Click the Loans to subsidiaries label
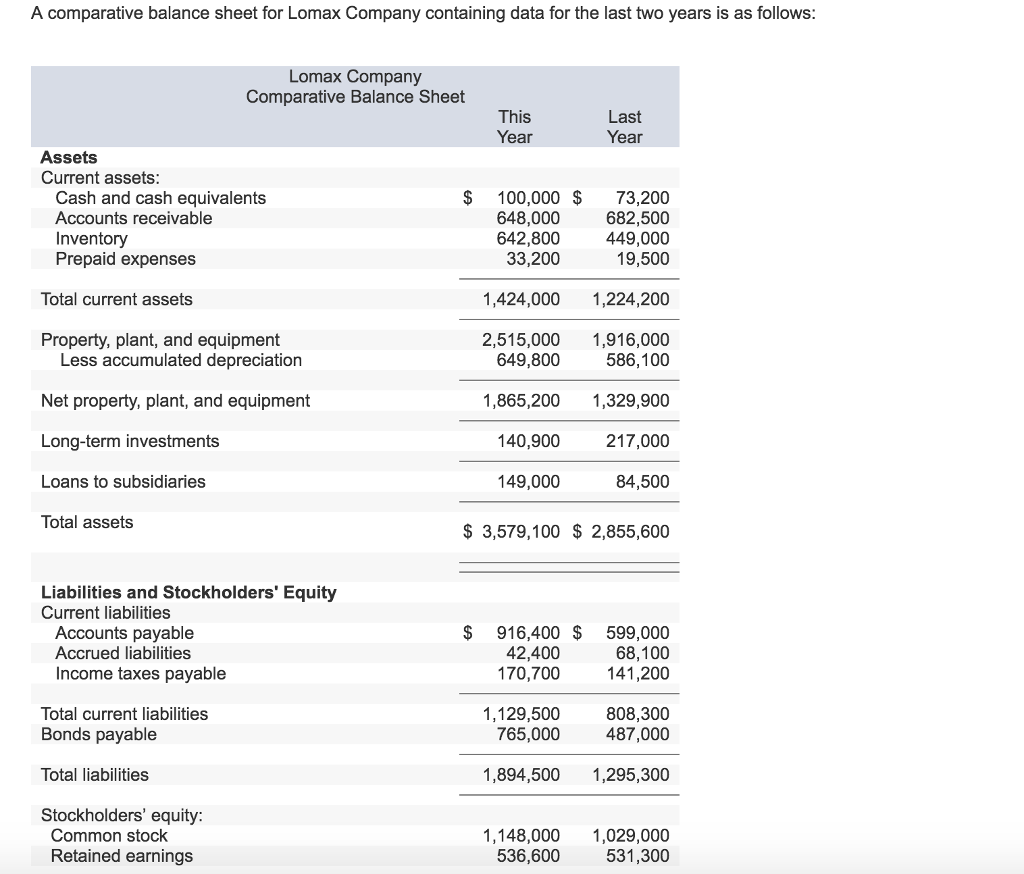The image size is (1024, 874). point(123,481)
